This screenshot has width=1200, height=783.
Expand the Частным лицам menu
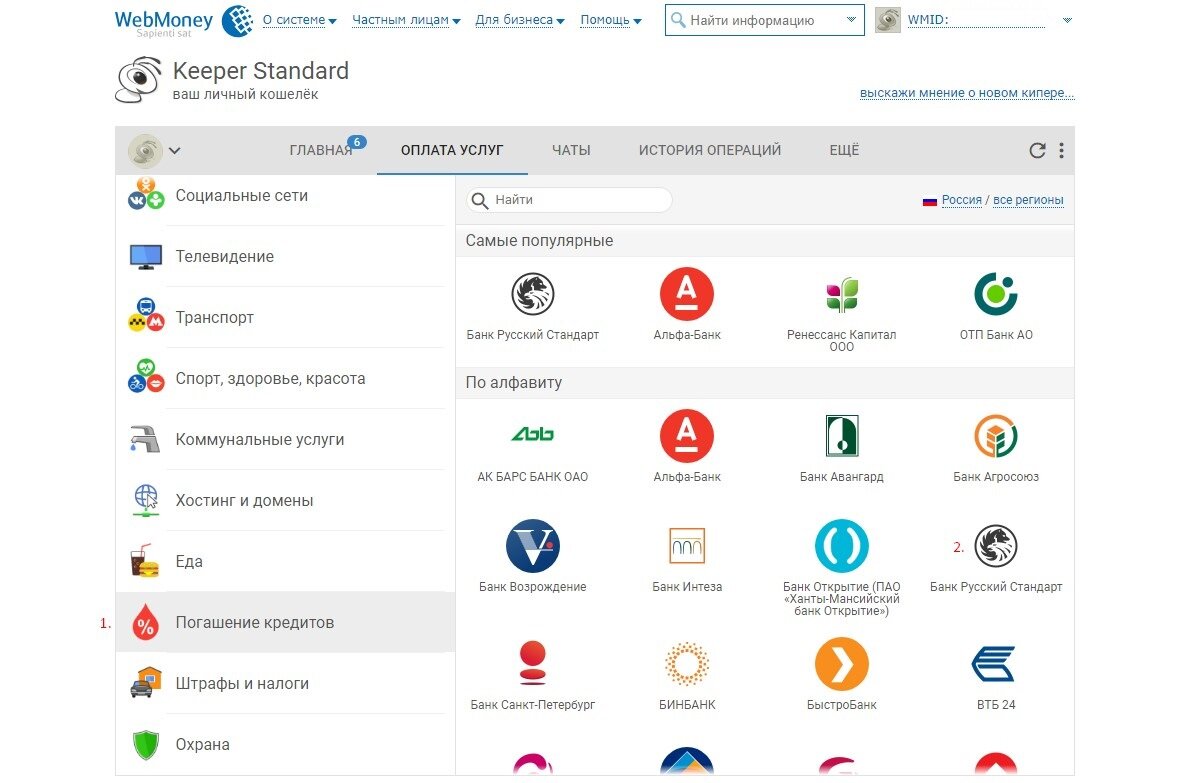point(406,20)
